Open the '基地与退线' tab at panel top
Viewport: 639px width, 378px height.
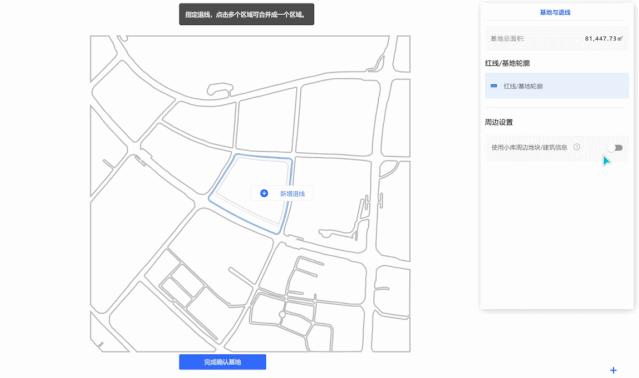coord(555,13)
